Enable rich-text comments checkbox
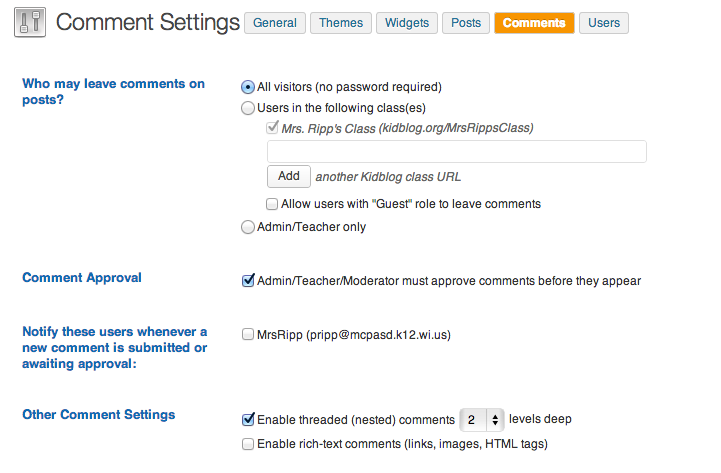The height and width of the screenshot is (473, 721). [x=248, y=444]
